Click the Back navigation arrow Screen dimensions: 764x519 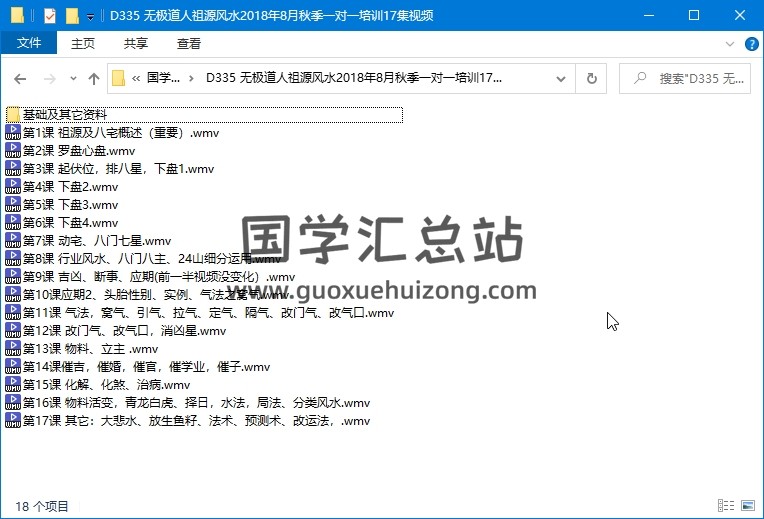pos(20,78)
